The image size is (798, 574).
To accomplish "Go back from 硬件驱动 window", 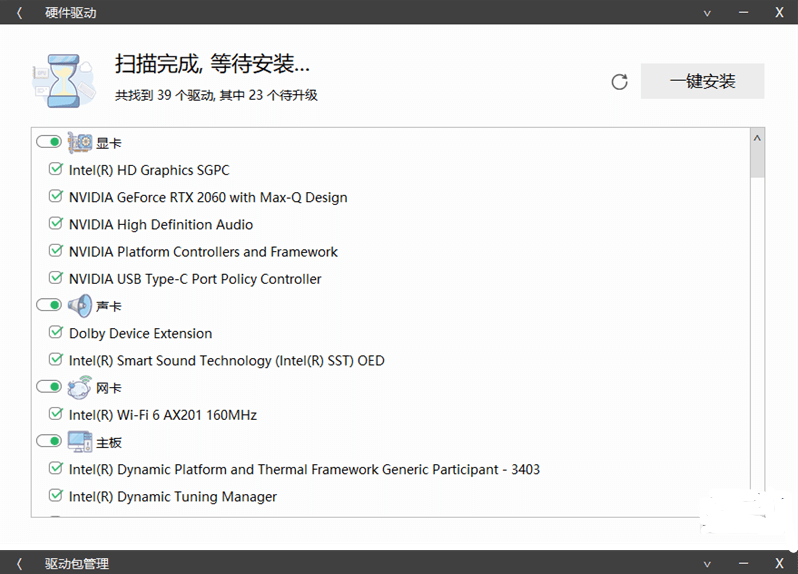I will click(19, 12).
